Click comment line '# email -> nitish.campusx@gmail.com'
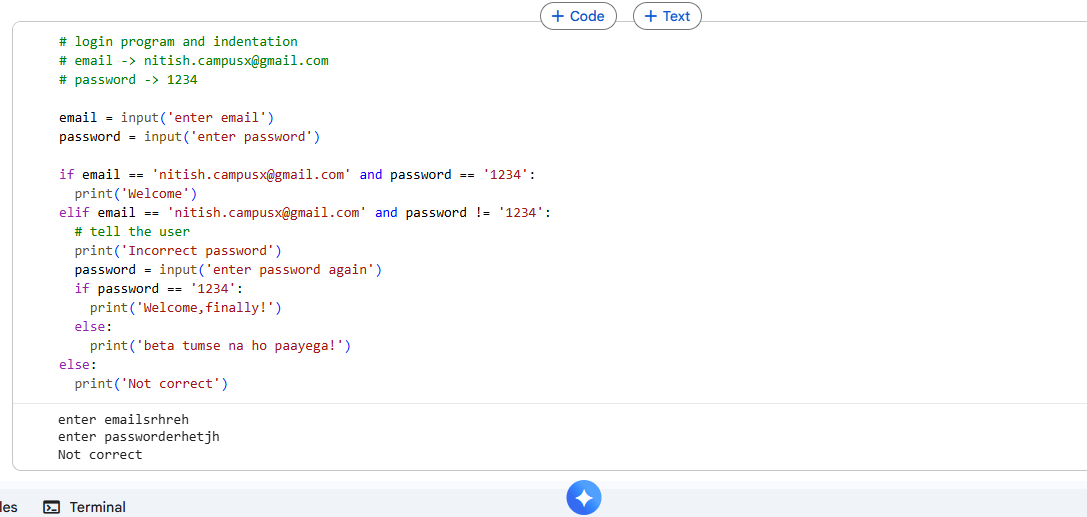1087x517 pixels. point(193,61)
